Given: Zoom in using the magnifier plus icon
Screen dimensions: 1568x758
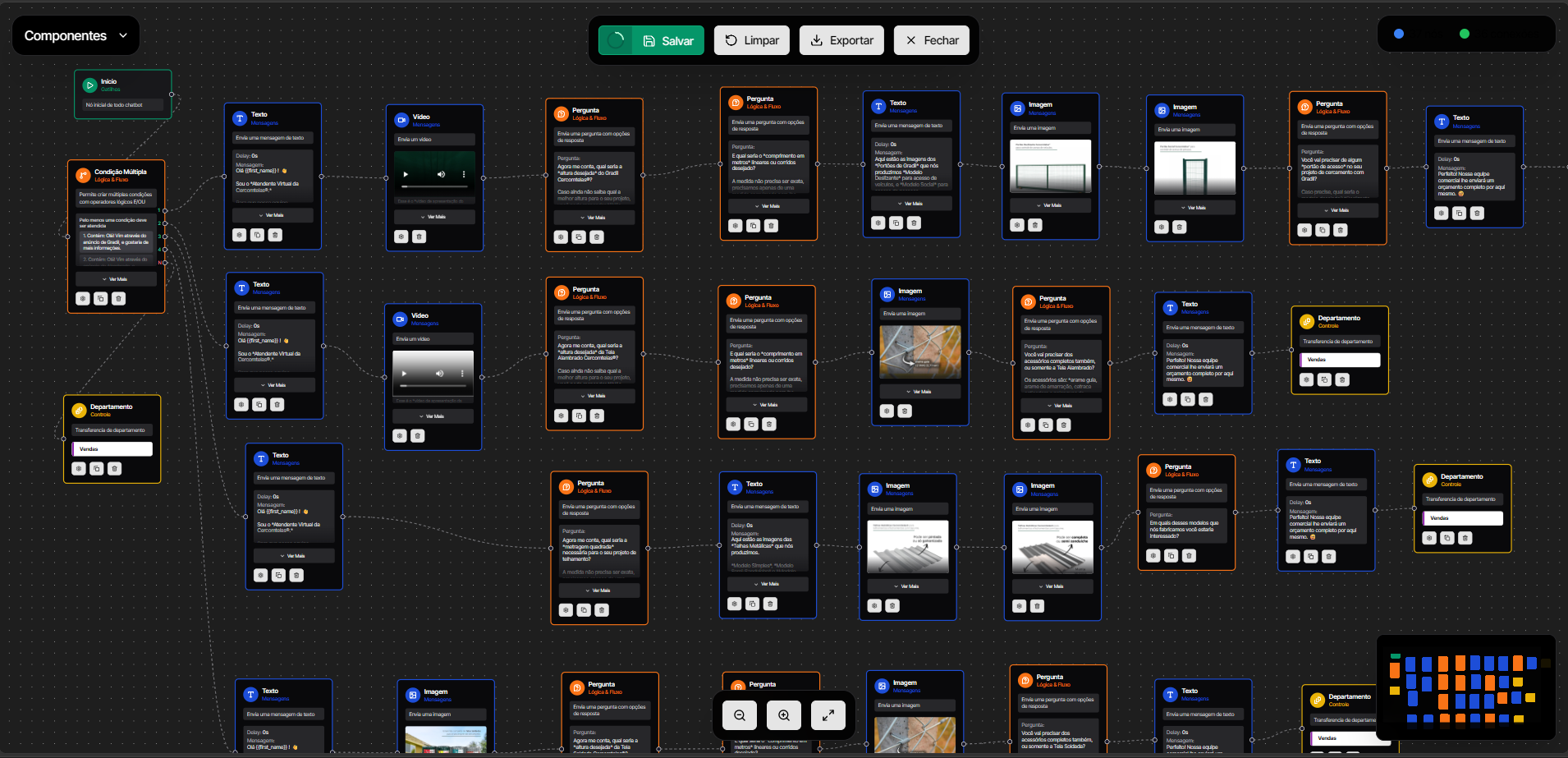Looking at the screenshot, I should click(784, 715).
